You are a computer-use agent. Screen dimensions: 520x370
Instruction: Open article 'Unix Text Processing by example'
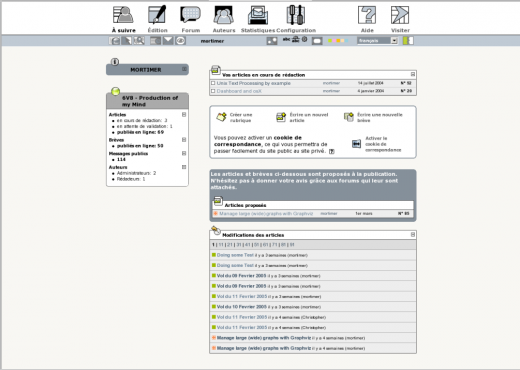pyautogui.click(x=254, y=83)
